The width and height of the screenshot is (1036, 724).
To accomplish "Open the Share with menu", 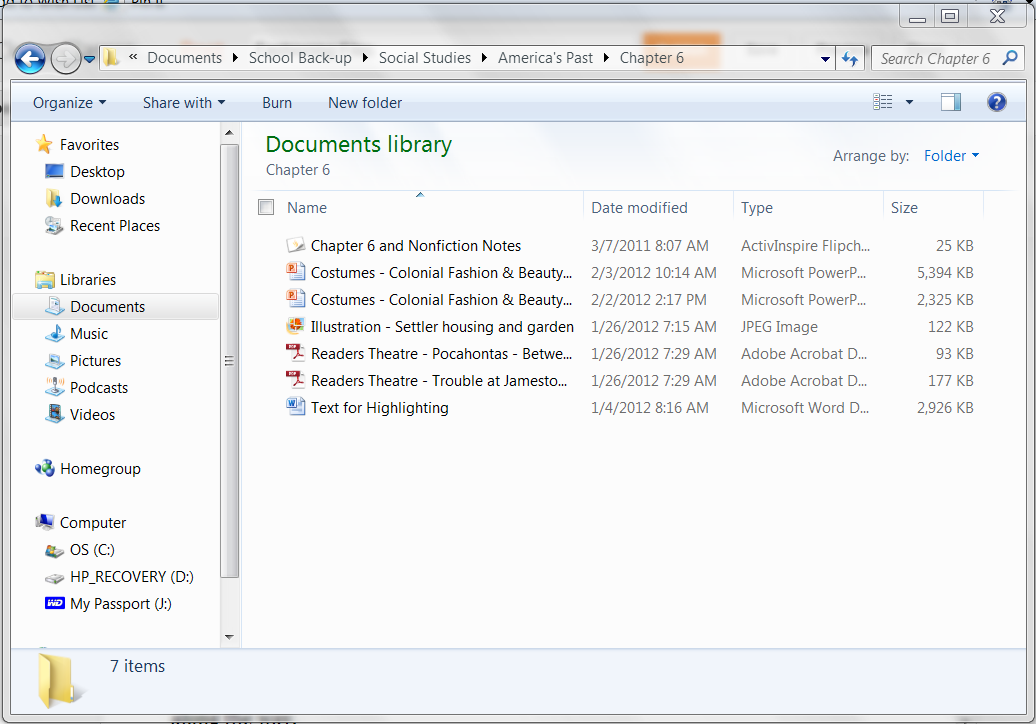I will [x=184, y=102].
